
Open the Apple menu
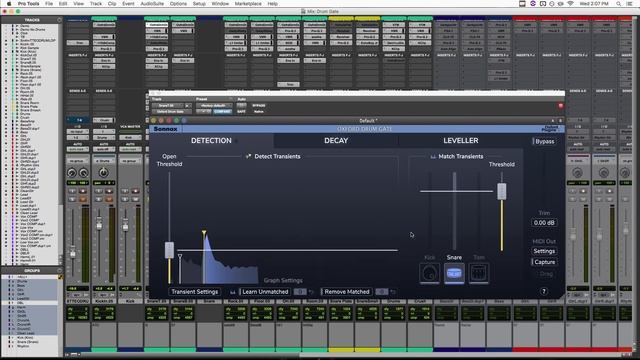[x=9, y=4]
